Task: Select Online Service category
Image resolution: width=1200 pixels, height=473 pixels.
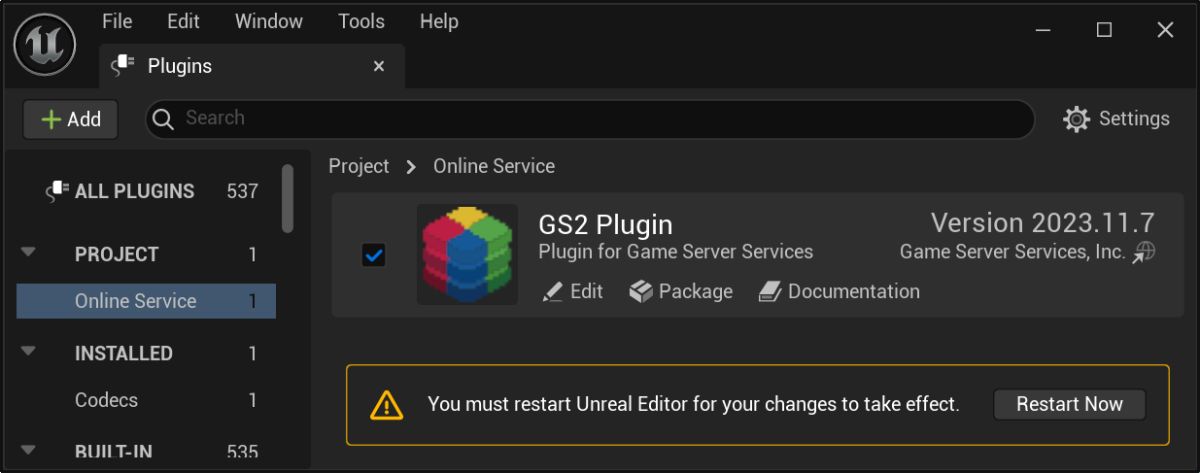Action: click(146, 301)
